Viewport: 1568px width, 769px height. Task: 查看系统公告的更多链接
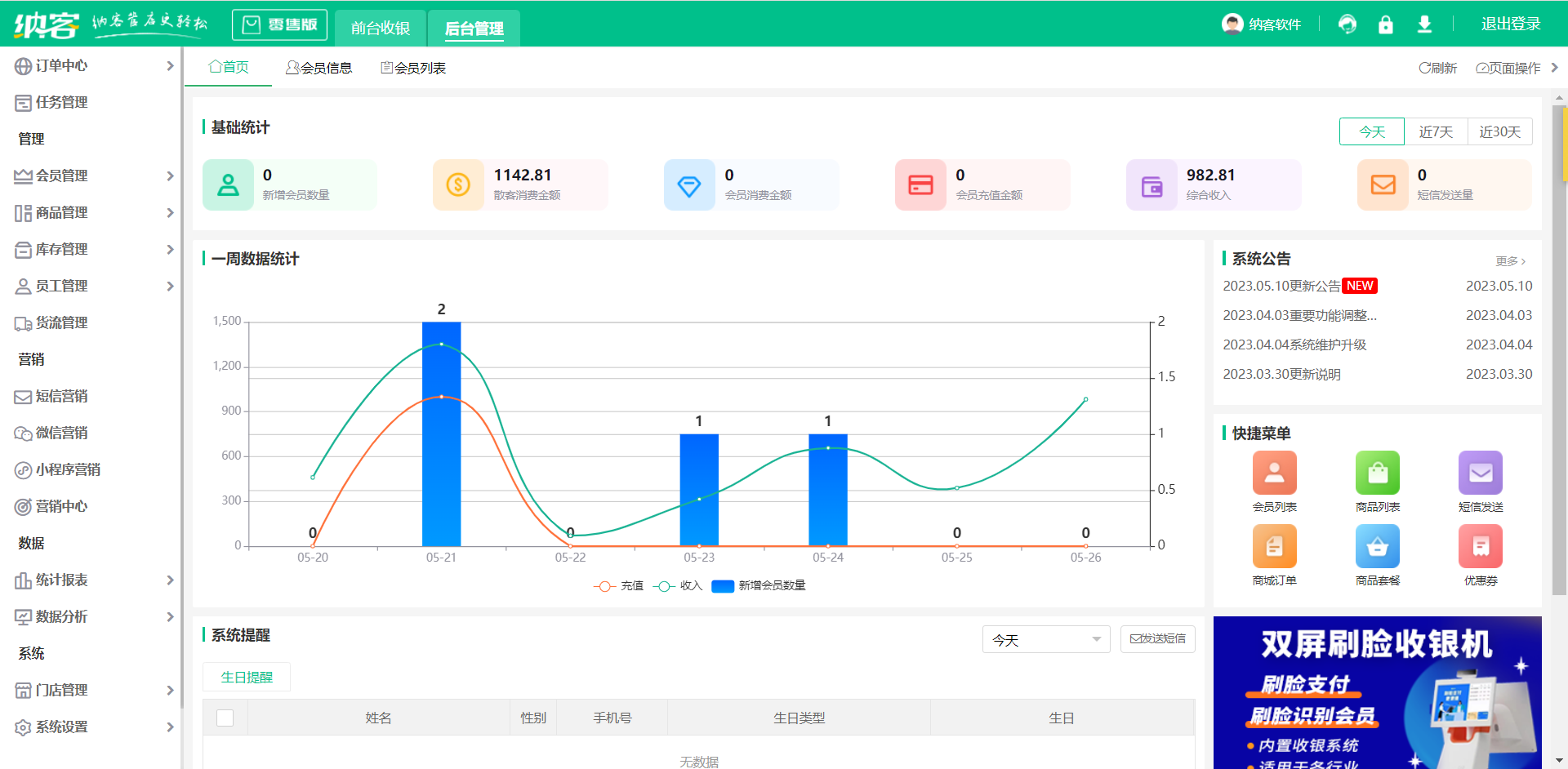(x=1510, y=260)
